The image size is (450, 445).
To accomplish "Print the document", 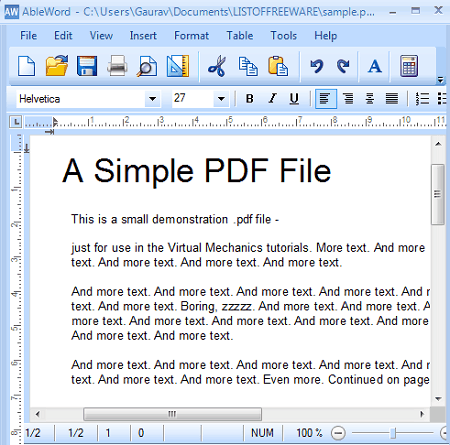I will [117, 66].
